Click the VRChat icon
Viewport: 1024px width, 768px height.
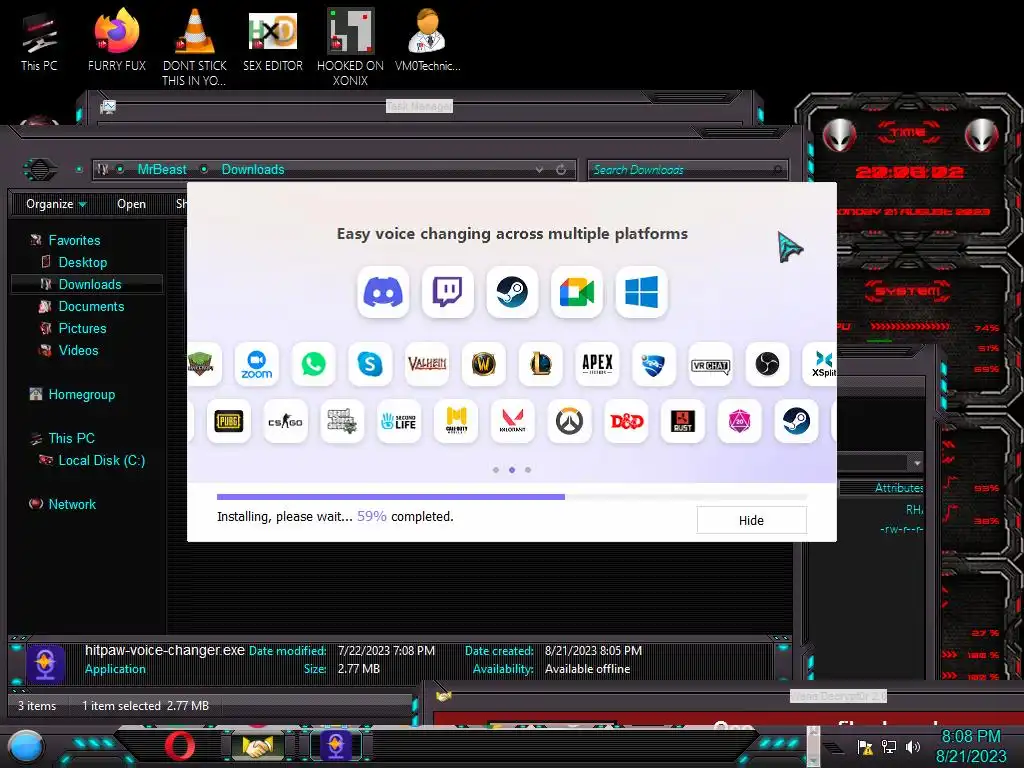(x=711, y=364)
